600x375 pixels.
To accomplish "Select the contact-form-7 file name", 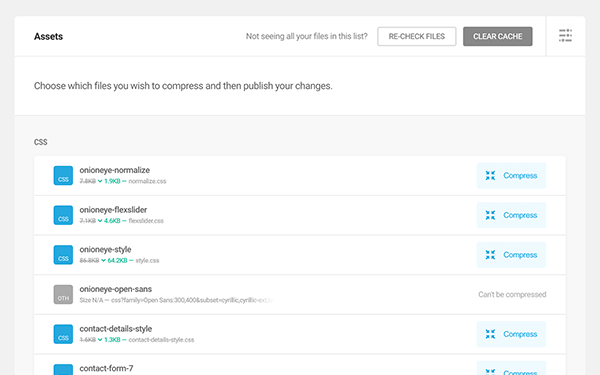I will (x=106, y=368).
